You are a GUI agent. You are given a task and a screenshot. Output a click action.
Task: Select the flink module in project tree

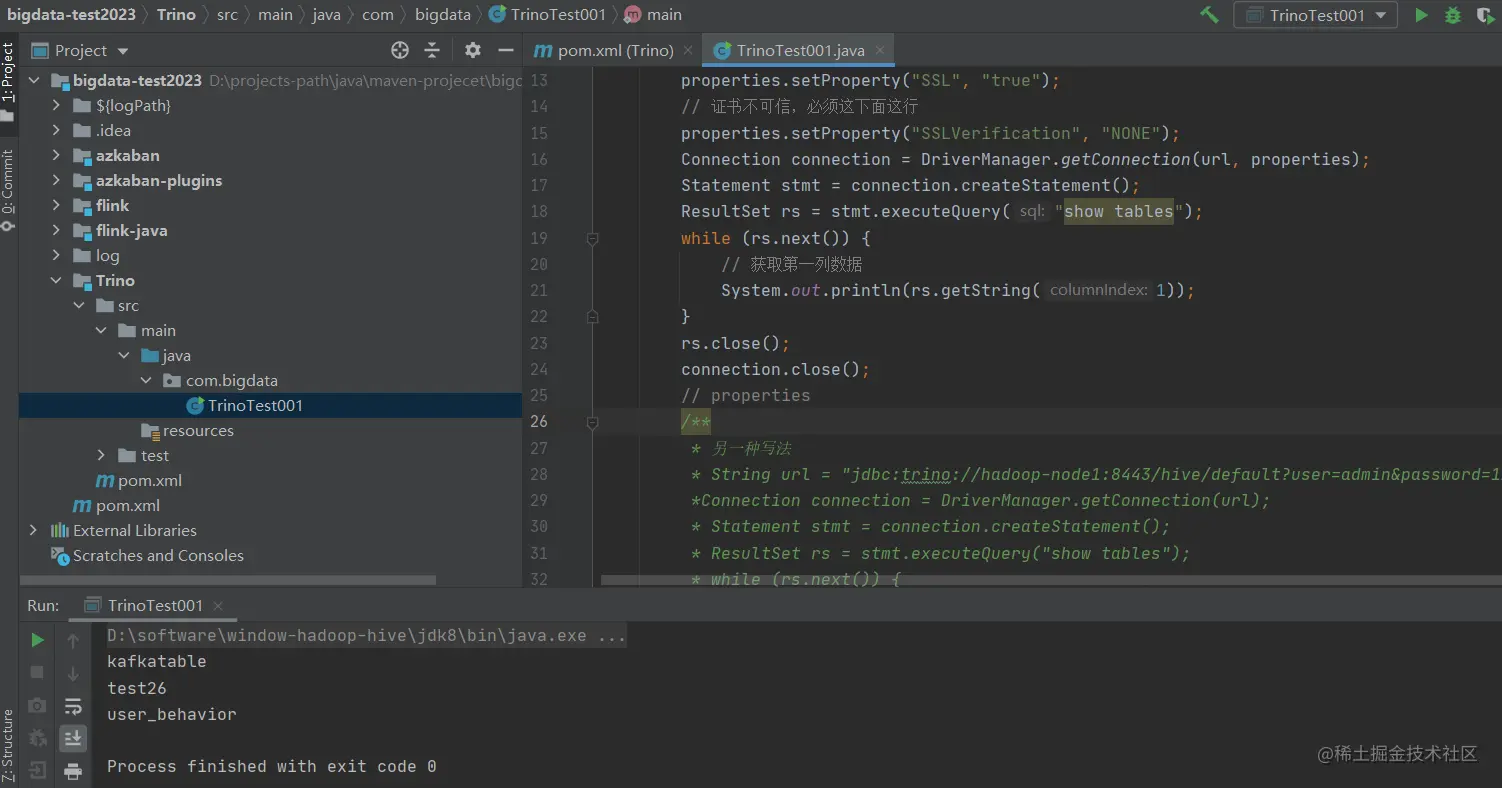pos(112,205)
